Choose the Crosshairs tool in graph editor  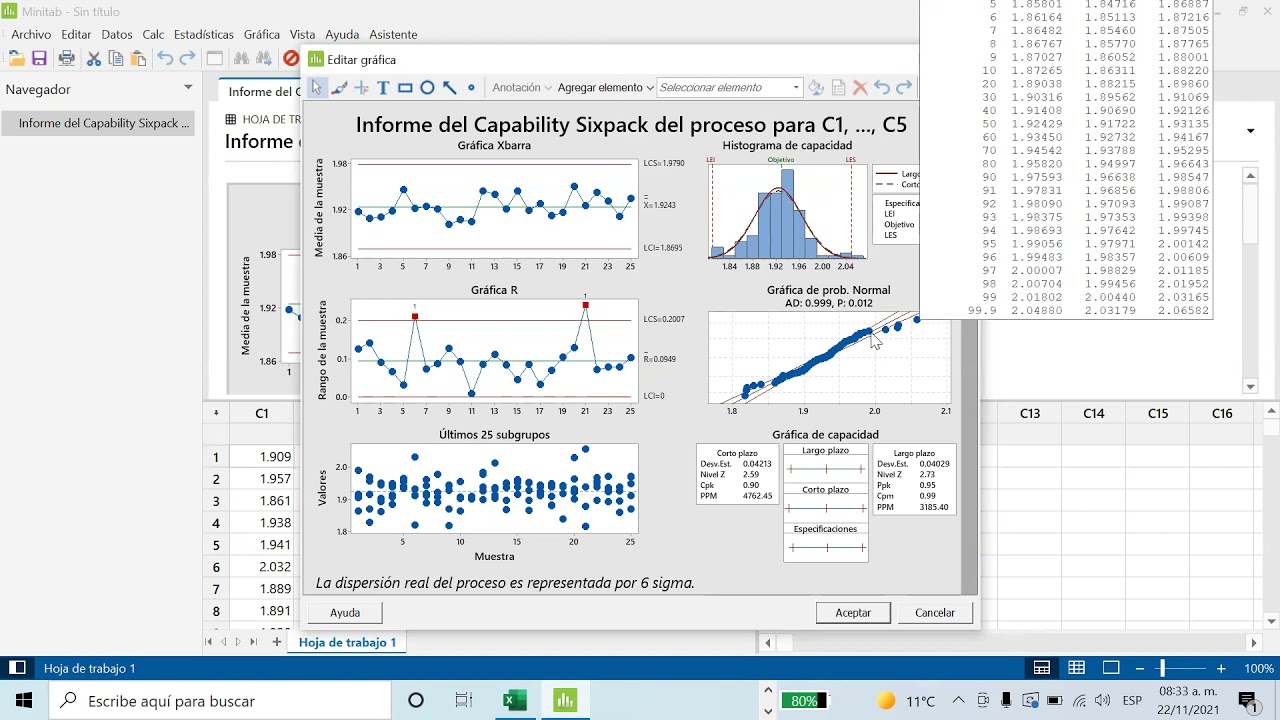(361, 88)
